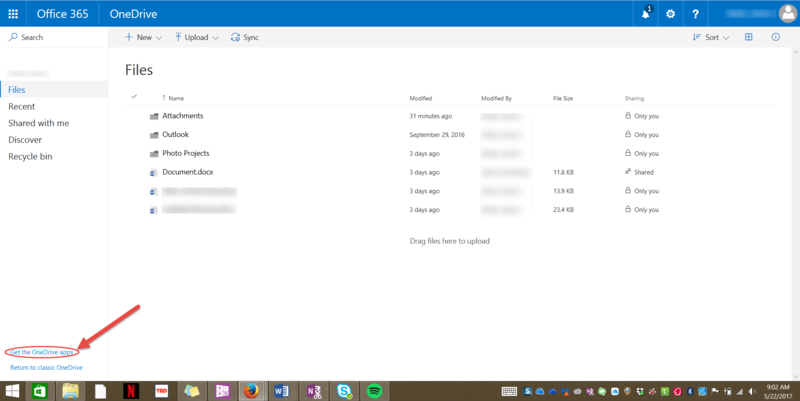Image resolution: width=800 pixels, height=401 pixels.
Task: Open Shared with me in sidebar
Action: [39, 123]
